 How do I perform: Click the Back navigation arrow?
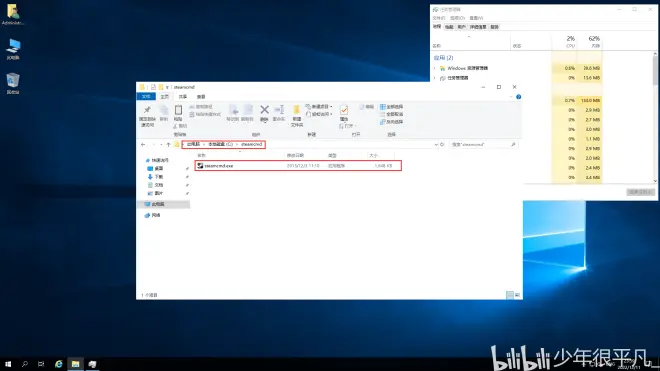click(143, 144)
